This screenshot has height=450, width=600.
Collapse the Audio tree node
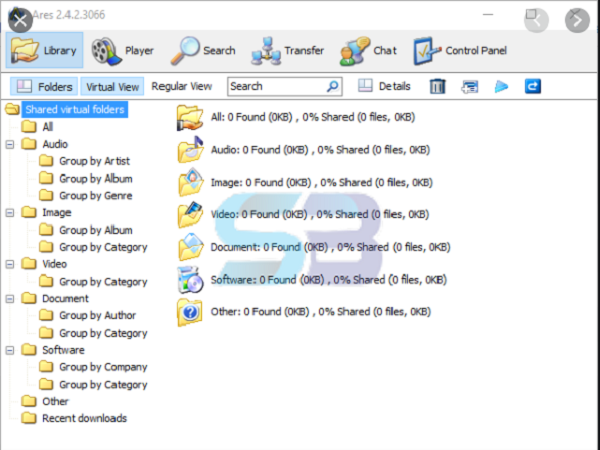click(x=10, y=144)
